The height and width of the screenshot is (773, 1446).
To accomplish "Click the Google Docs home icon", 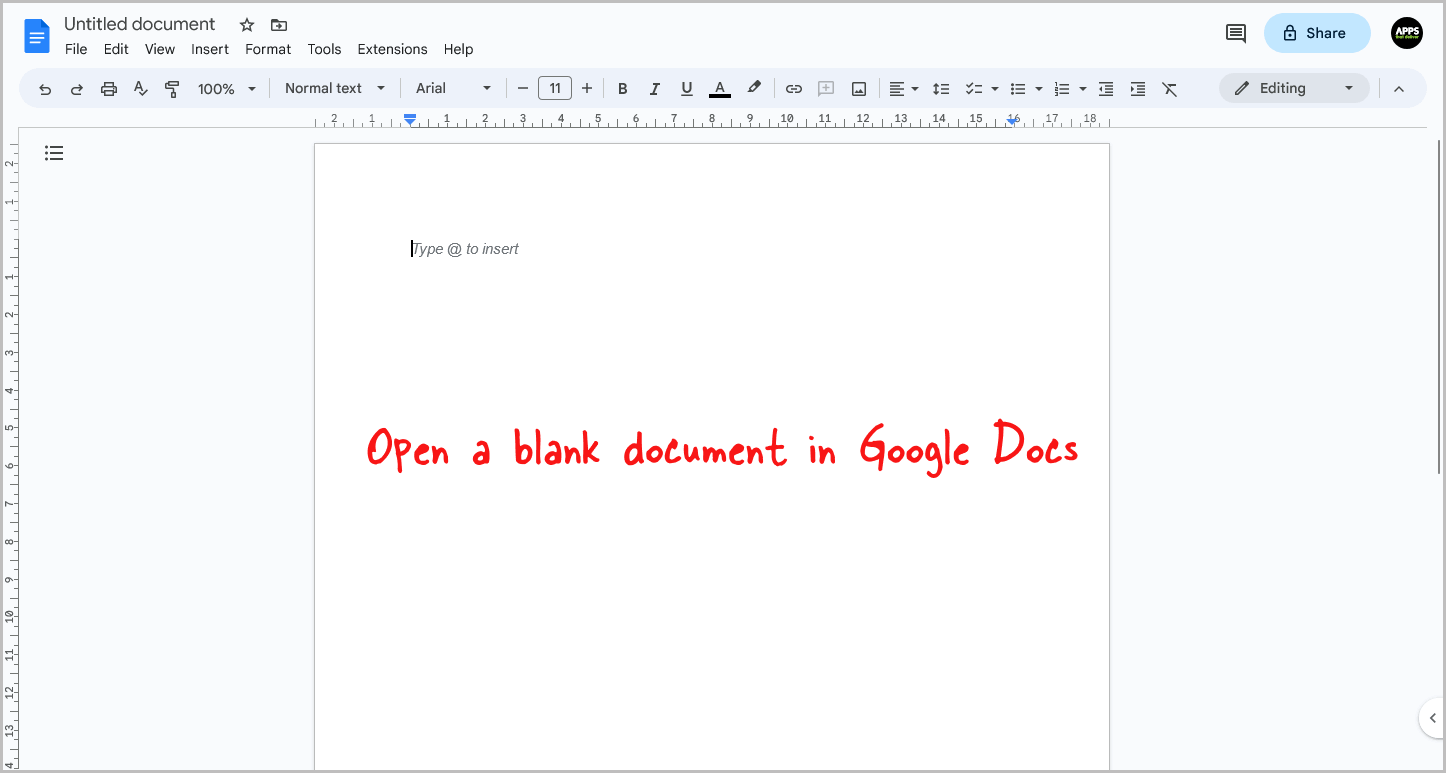I will [37, 37].
